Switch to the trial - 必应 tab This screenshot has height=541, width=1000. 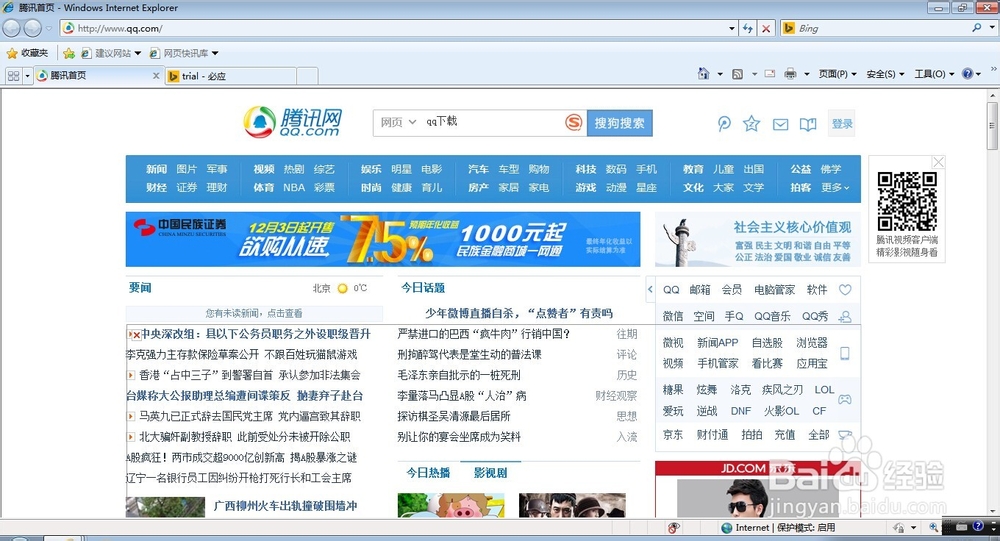pyautogui.click(x=231, y=76)
